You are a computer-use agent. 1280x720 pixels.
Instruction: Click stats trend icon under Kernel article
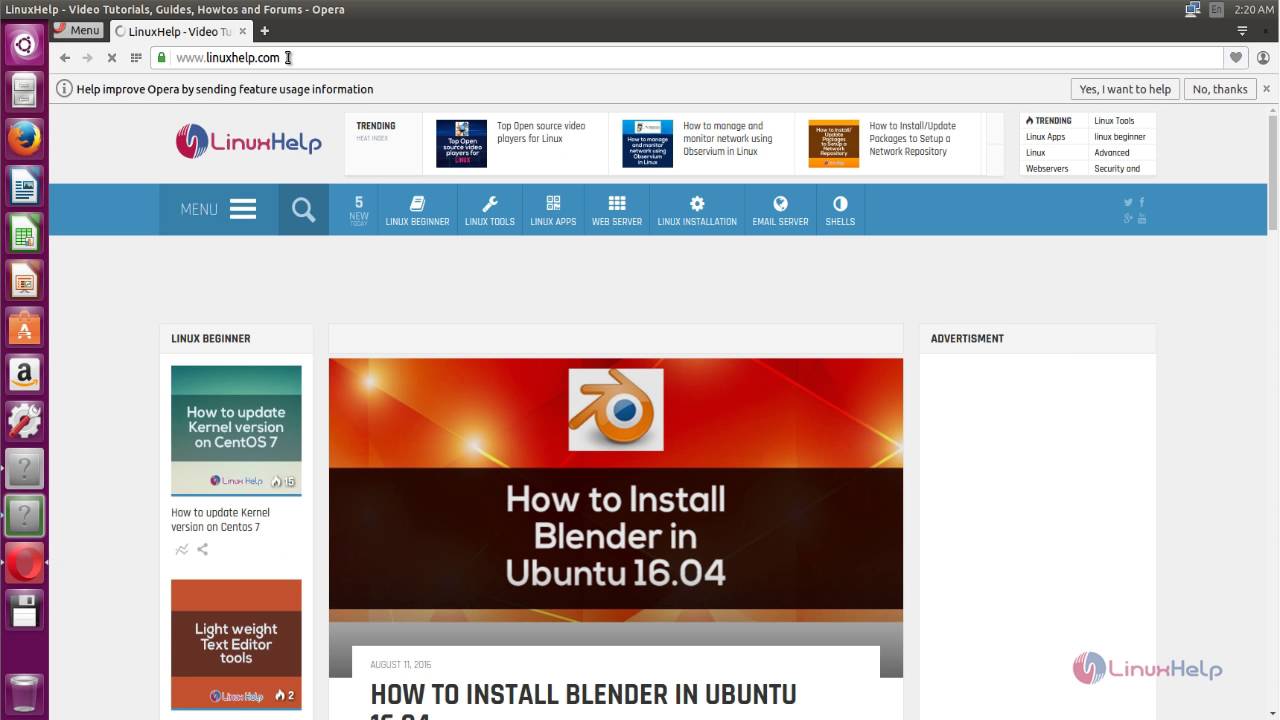181,549
